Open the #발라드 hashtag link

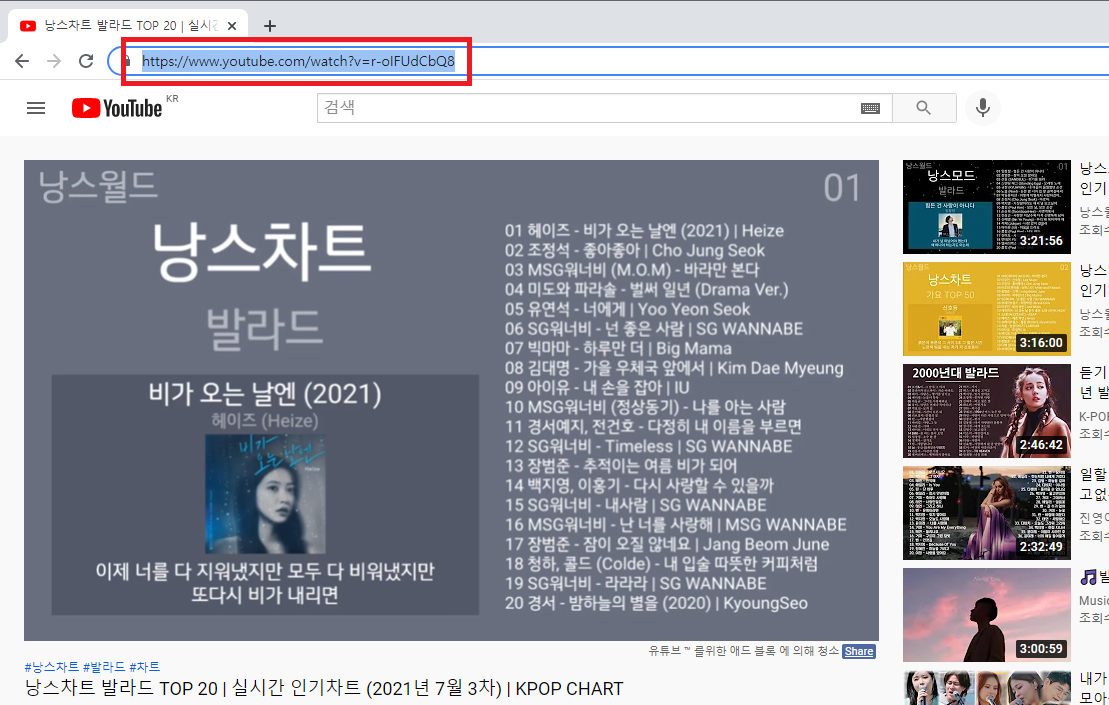click(x=104, y=667)
